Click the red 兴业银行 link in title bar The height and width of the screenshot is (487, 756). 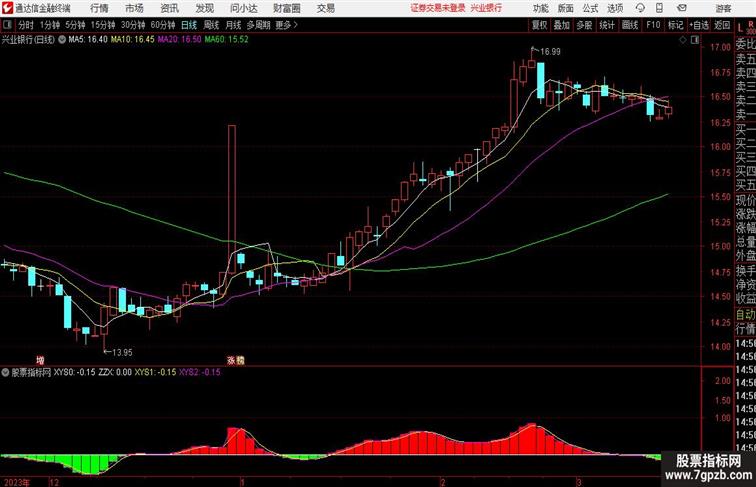[486, 8]
